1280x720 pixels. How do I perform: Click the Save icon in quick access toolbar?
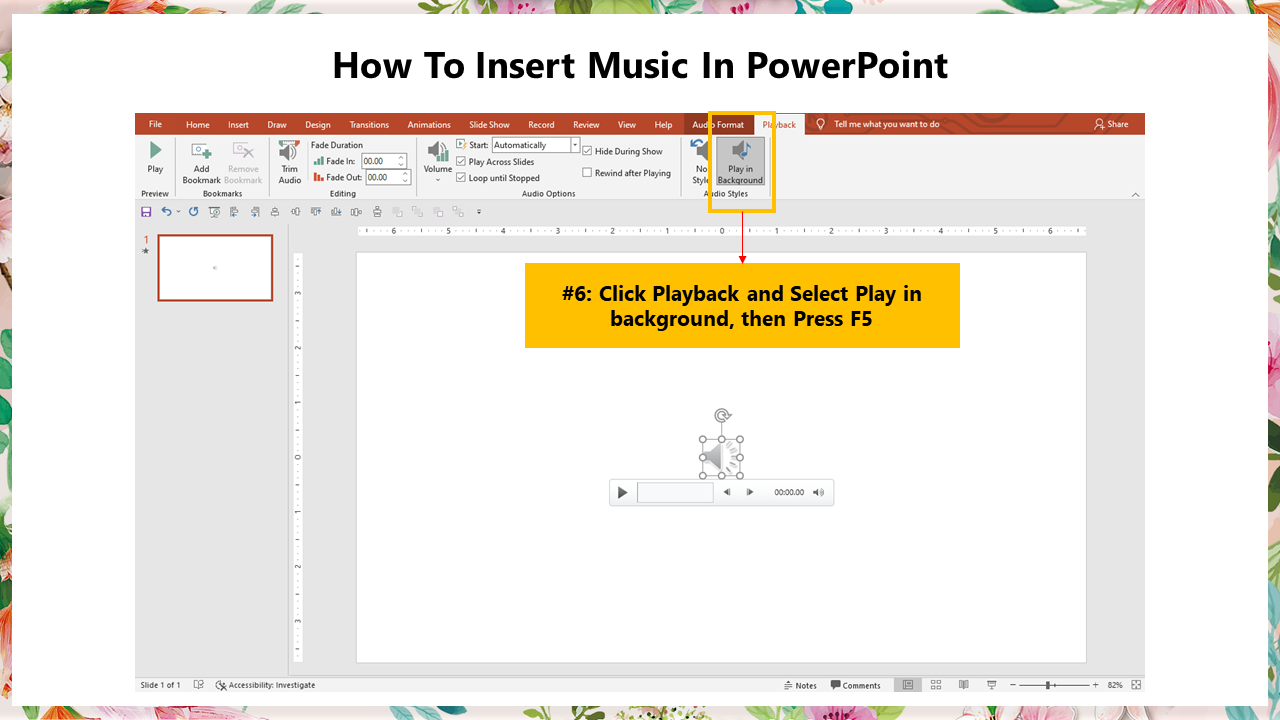point(146,212)
